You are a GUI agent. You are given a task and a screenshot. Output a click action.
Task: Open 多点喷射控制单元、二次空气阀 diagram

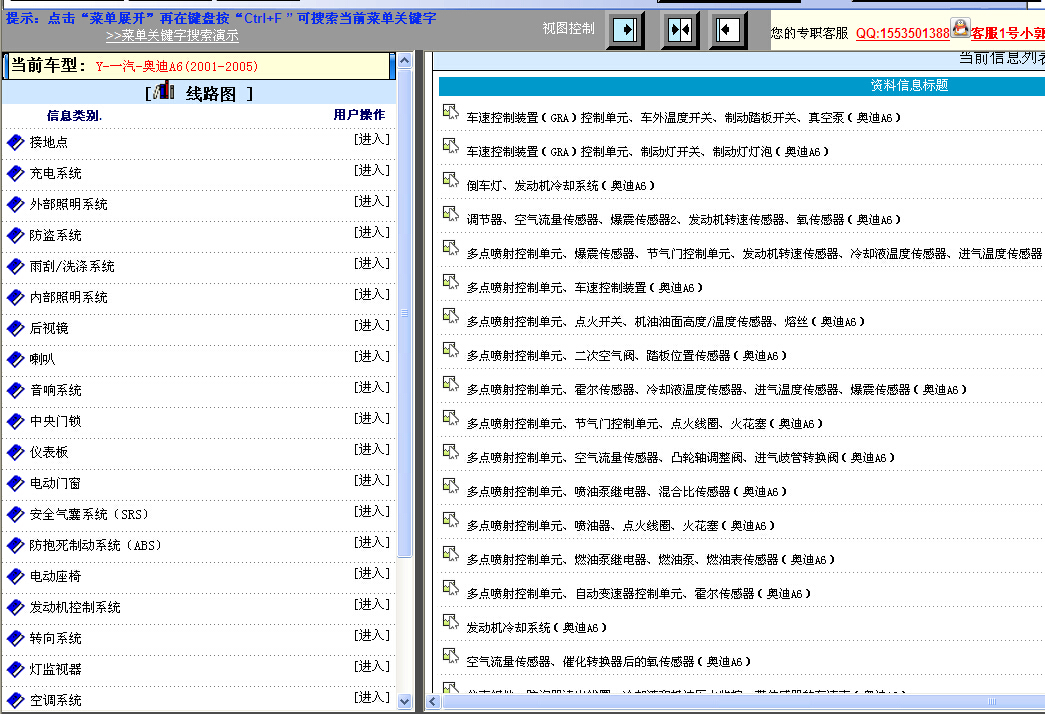[626, 356]
